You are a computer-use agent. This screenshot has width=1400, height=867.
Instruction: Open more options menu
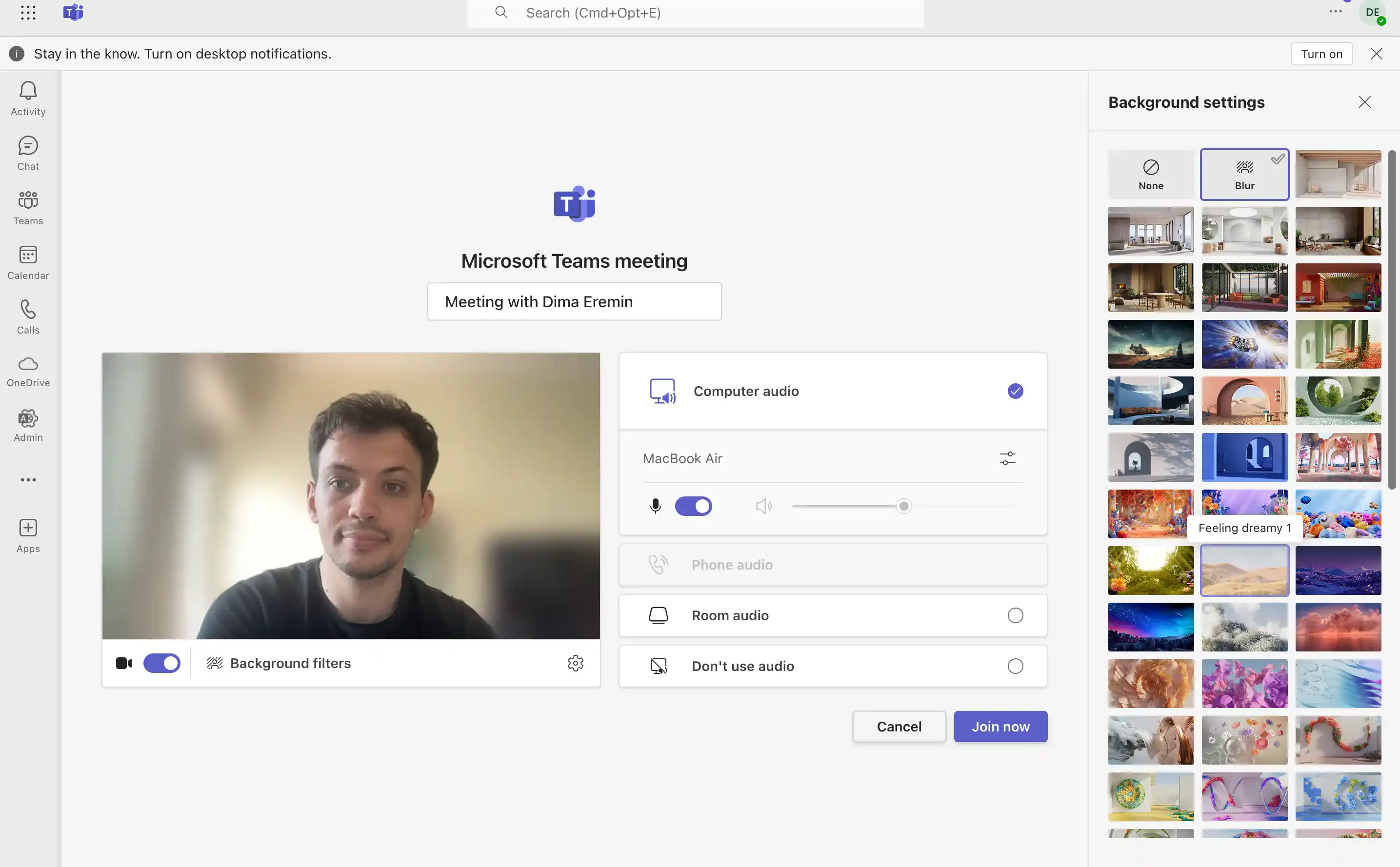click(1335, 13)
